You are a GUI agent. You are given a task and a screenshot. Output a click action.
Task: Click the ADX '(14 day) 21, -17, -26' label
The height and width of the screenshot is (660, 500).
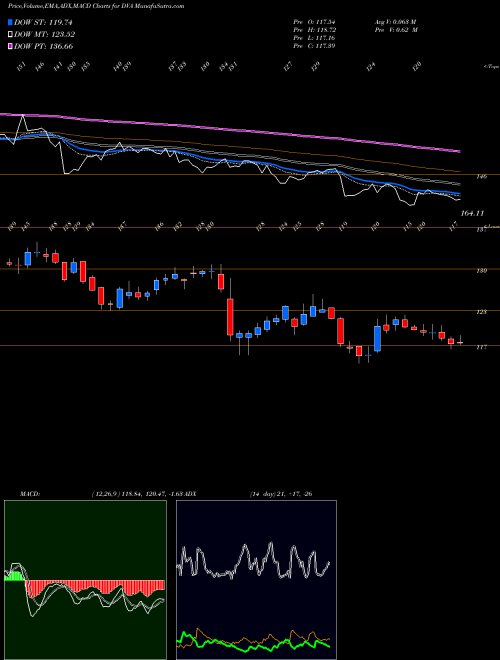click(280, 494)
